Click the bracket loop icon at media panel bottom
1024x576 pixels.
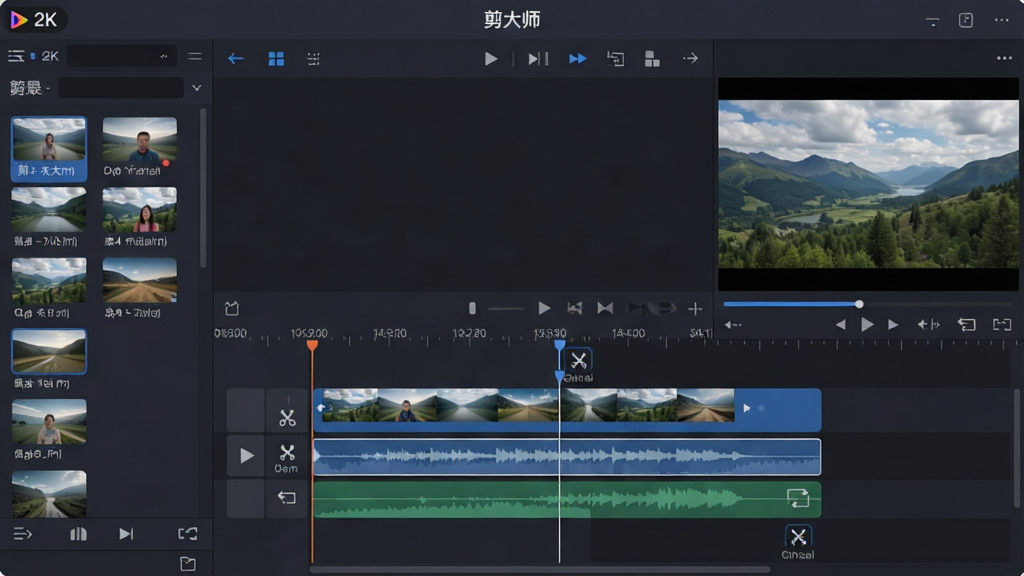[187, 534]
